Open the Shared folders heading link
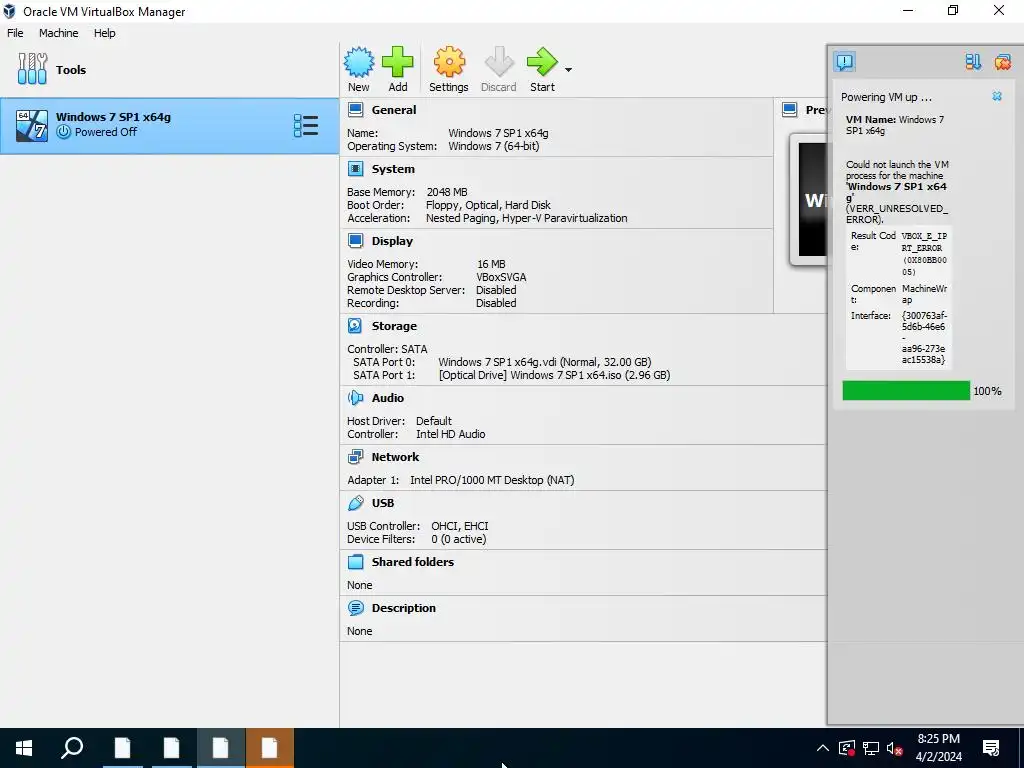 pos(413,562)
